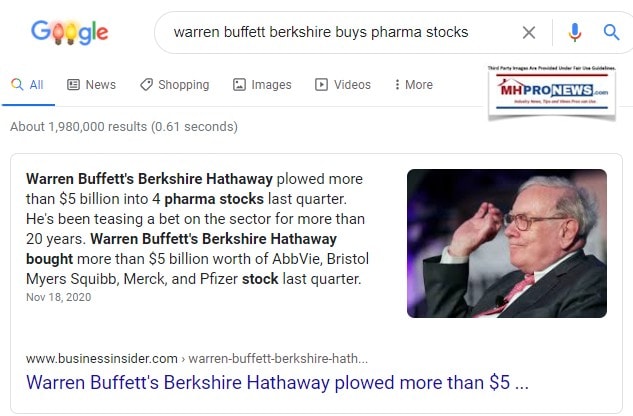Start voice search with microphone icon
The width and height of the screenshot is (633, 416).
[x=575, y=33]
